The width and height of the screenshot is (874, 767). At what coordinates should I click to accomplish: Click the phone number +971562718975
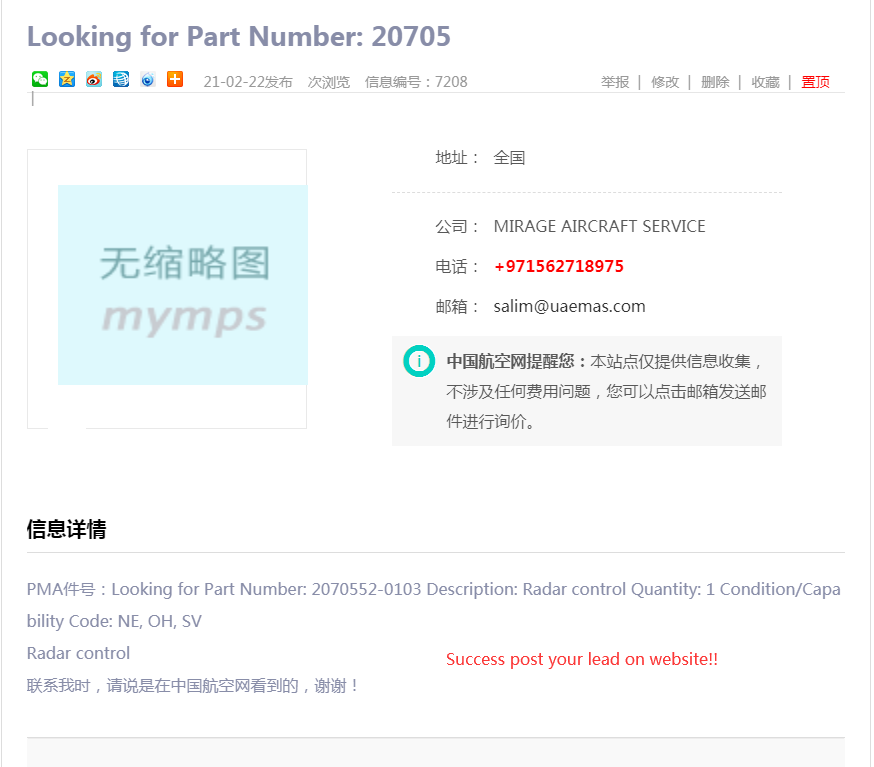558,267
